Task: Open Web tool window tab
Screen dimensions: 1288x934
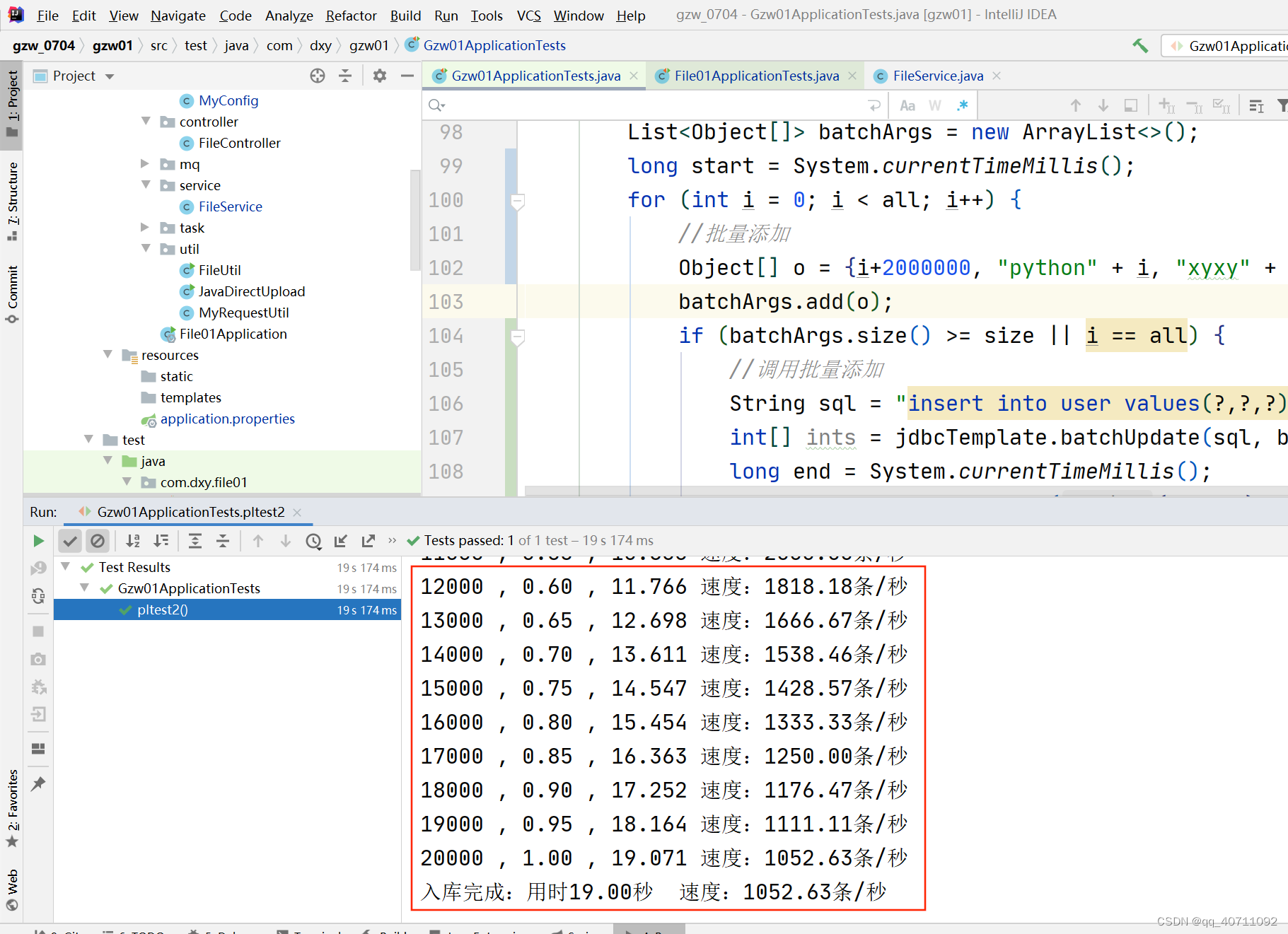Action: point(12,890)
